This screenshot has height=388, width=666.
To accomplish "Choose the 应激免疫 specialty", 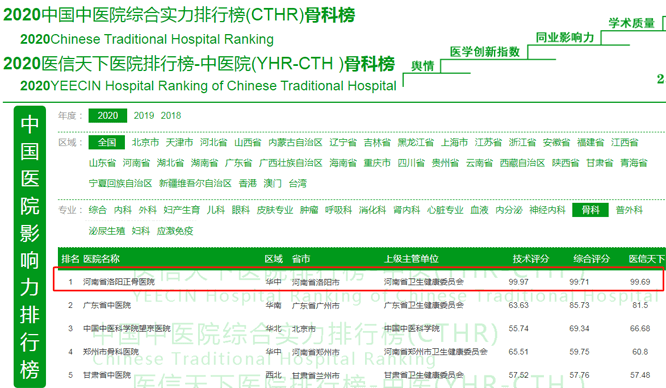I will (x=175, y=231).
